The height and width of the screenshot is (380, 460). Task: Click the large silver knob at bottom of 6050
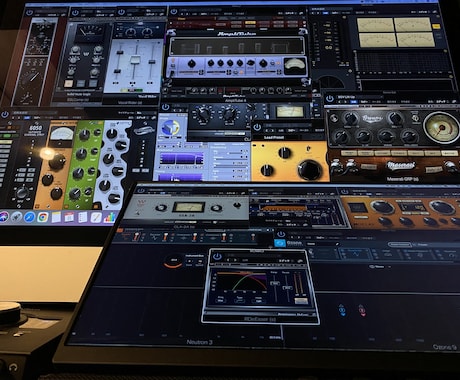click(22, 193)
